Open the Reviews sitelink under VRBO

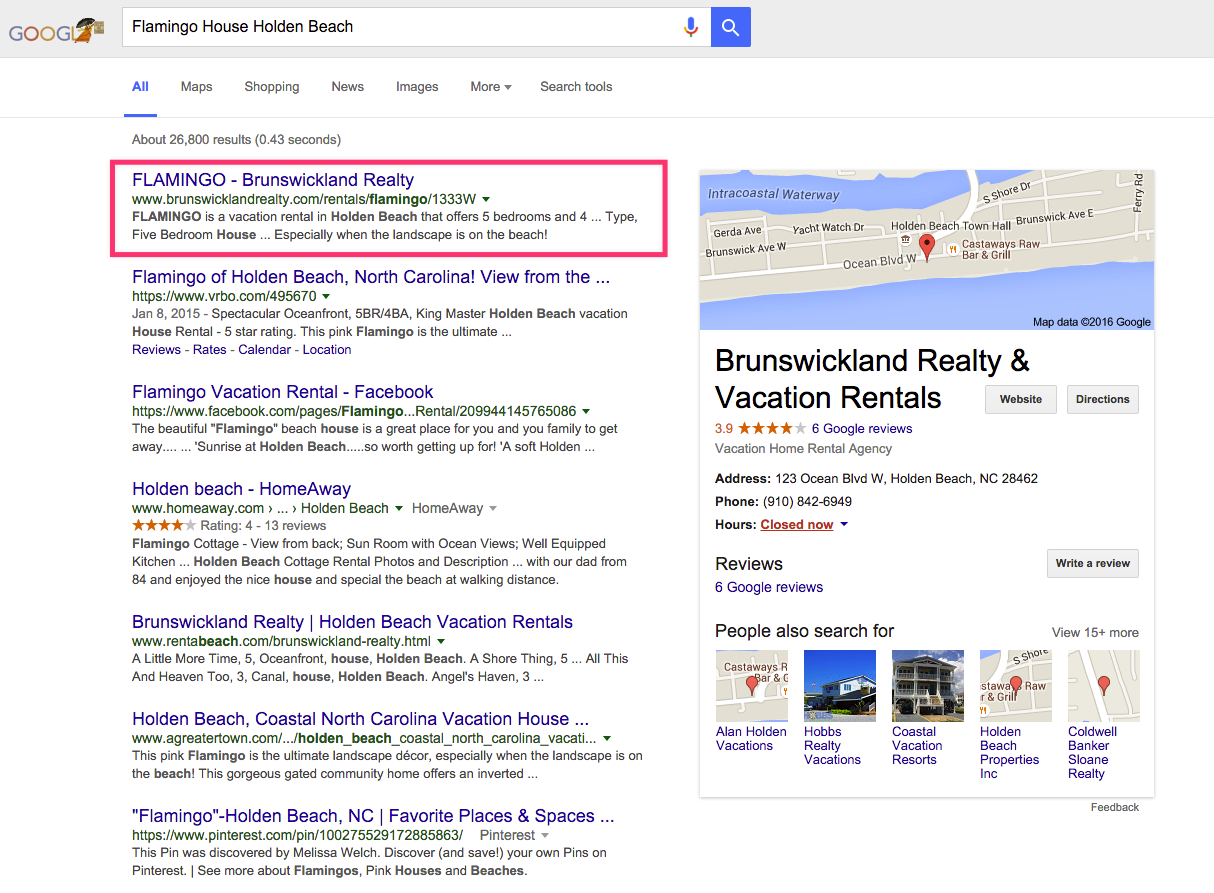point(156,350)
